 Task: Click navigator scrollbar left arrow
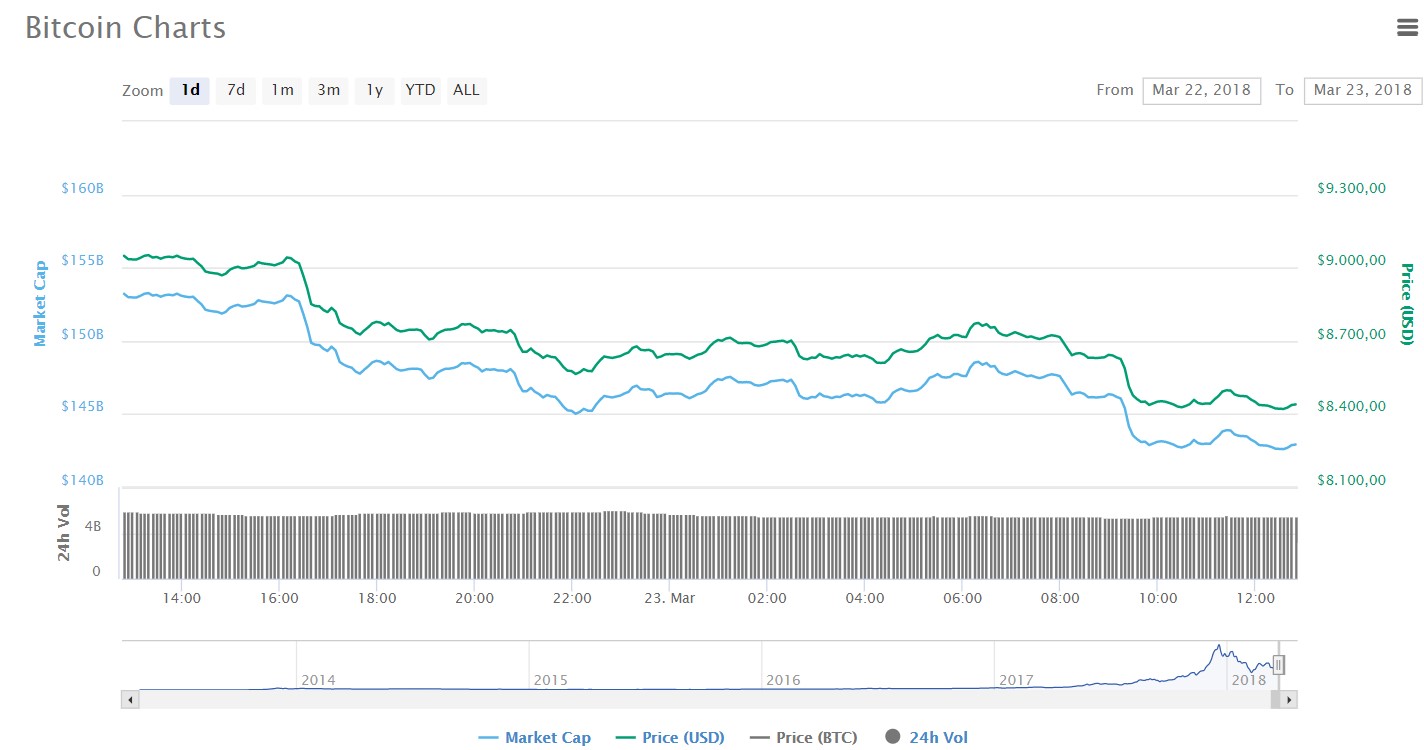coord(130,700)
